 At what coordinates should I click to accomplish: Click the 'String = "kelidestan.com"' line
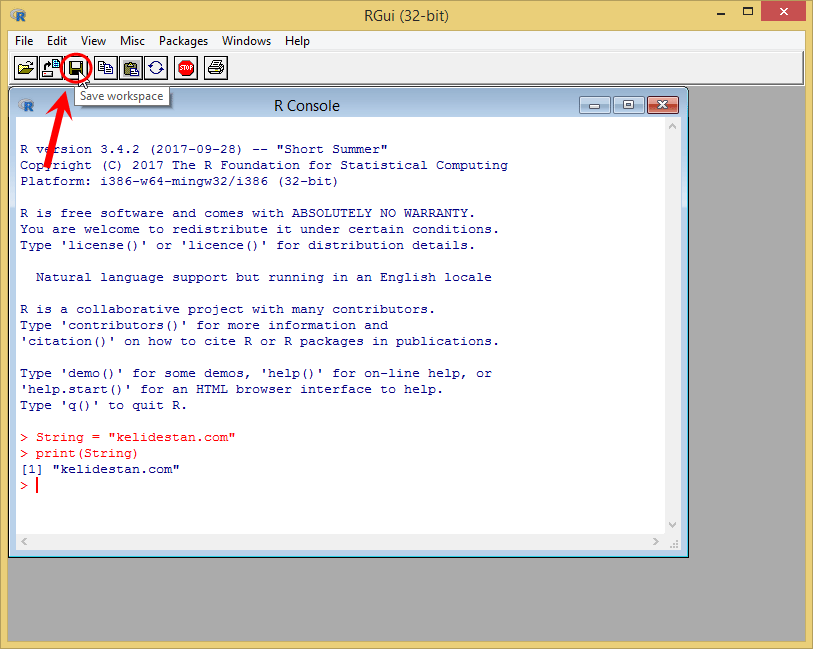pos(128,437)
